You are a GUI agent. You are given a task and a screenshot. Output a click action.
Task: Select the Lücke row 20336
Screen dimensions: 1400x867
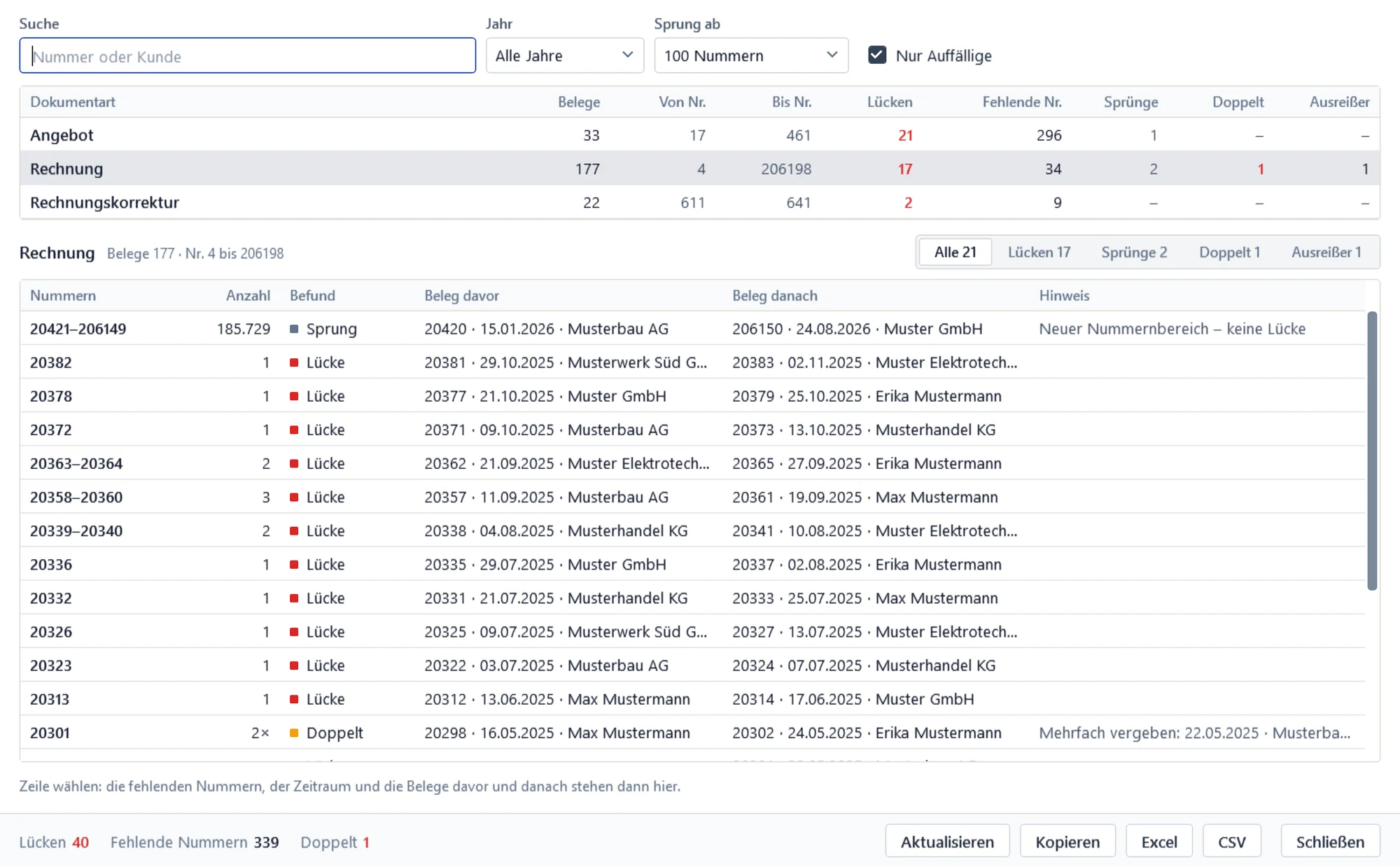click(692, 564)
